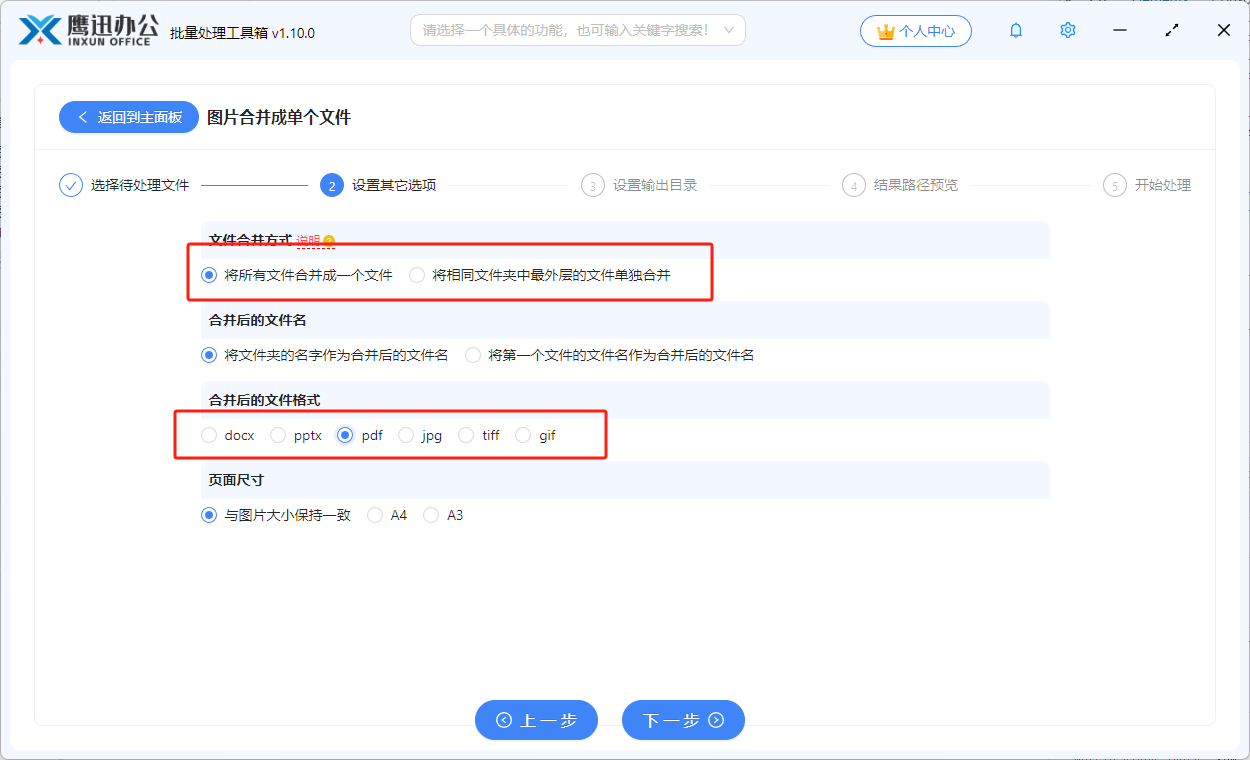The height and width of the screenshot is (760, 1250).
Task: Select jpg output format
Action: pos(420,435)
